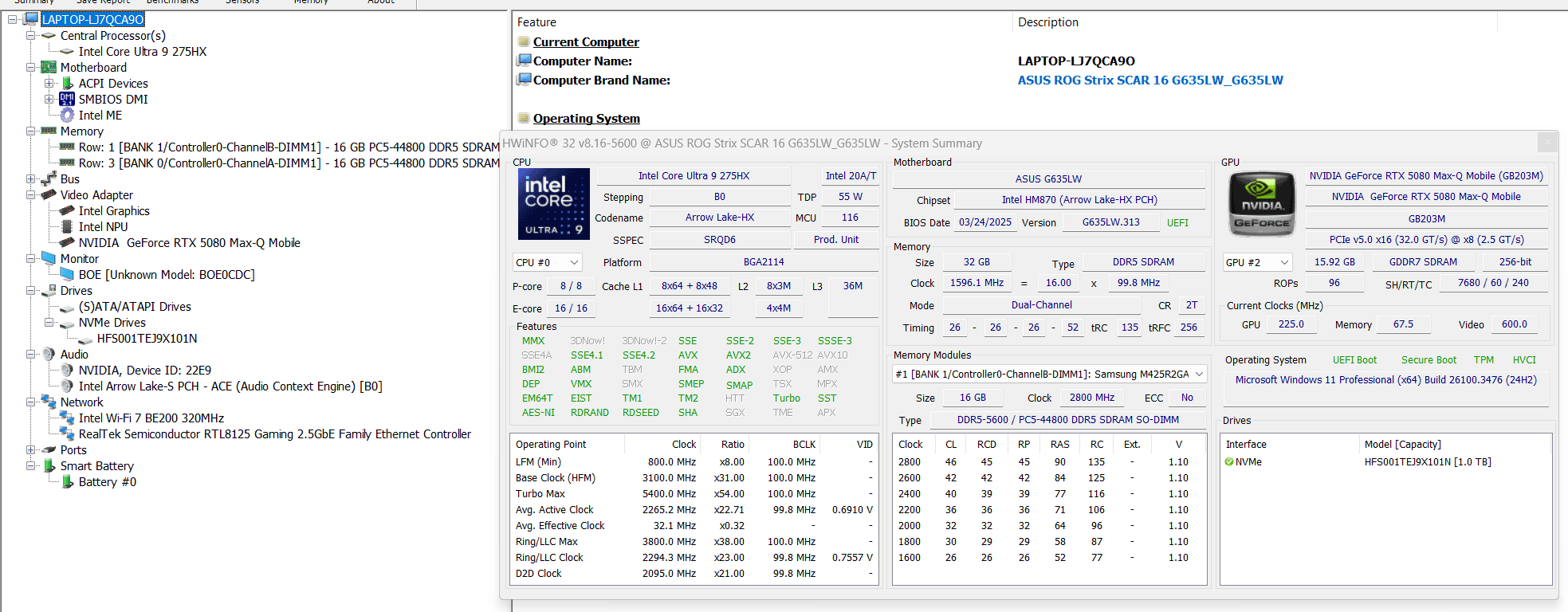This screenshot has width=1568, height=612.
Task: Click the Memory module icon in the tree
Action: 49,131
